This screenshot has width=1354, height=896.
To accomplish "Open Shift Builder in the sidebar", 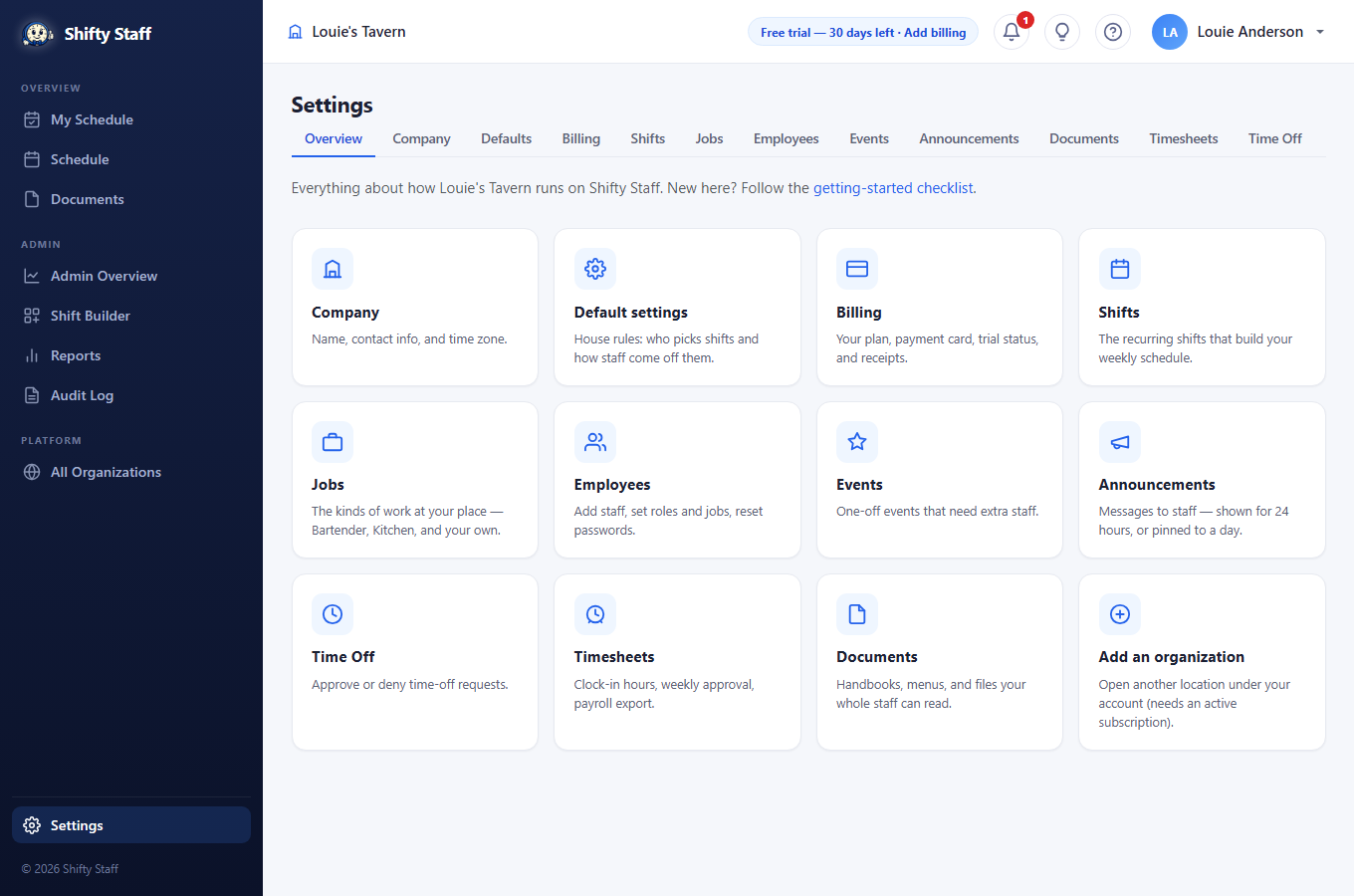I will tap(131, 316).
